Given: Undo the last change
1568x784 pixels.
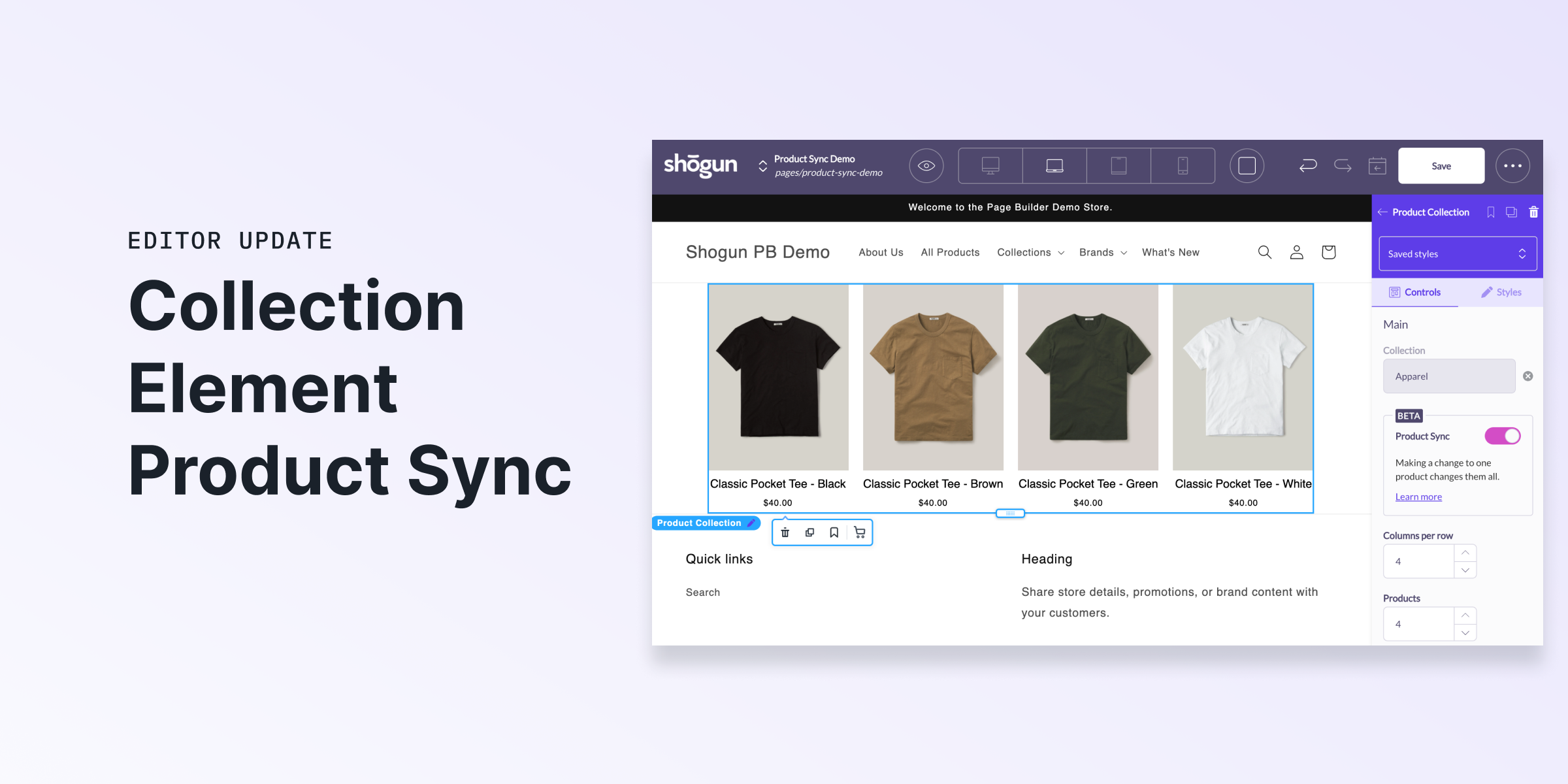Looking at the screenshot, I should [1308, 166].
